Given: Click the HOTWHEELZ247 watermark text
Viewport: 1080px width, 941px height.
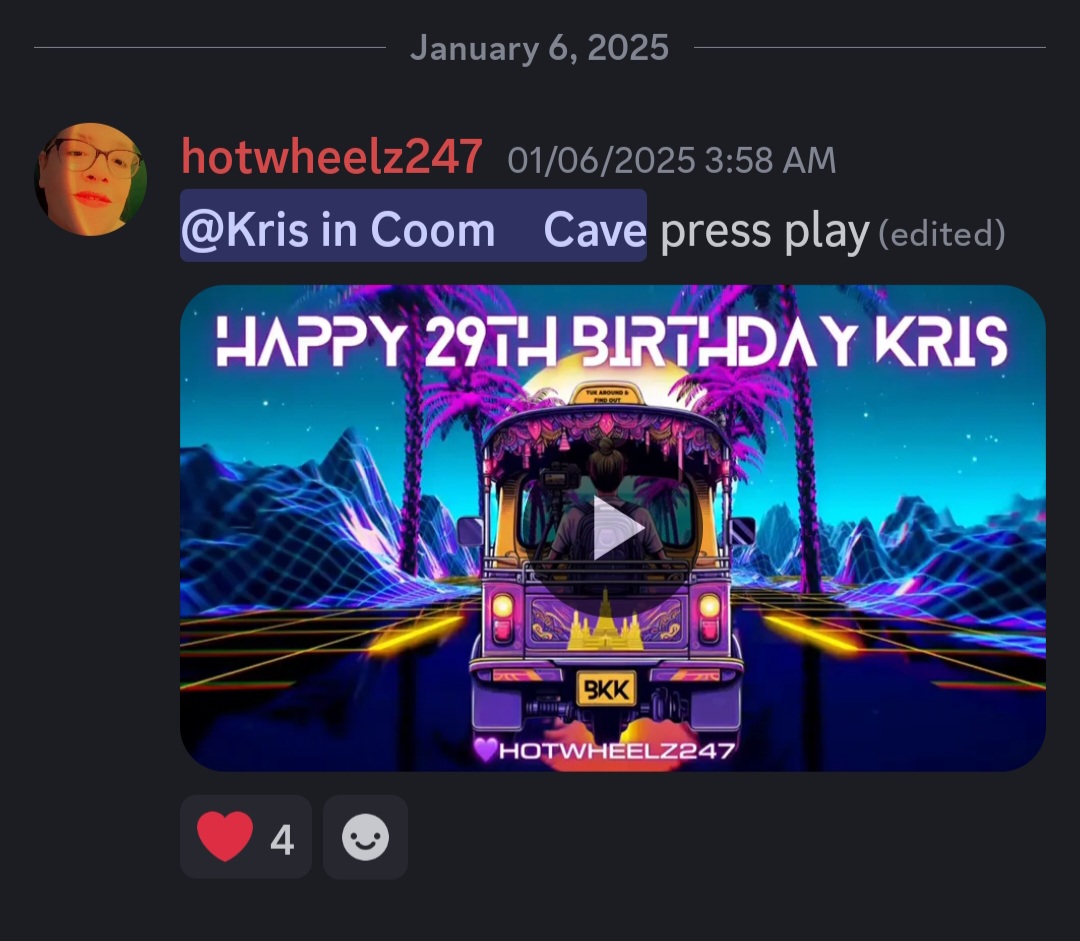Looking at the screenshot, I should pos(616,750).
